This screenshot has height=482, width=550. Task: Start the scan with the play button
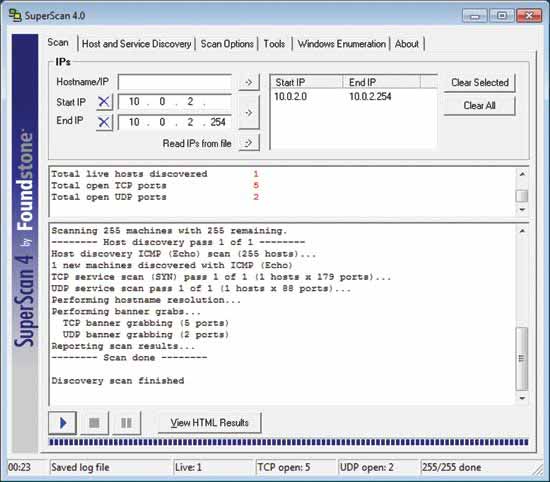pyautogui.click(x=62, y=423)
